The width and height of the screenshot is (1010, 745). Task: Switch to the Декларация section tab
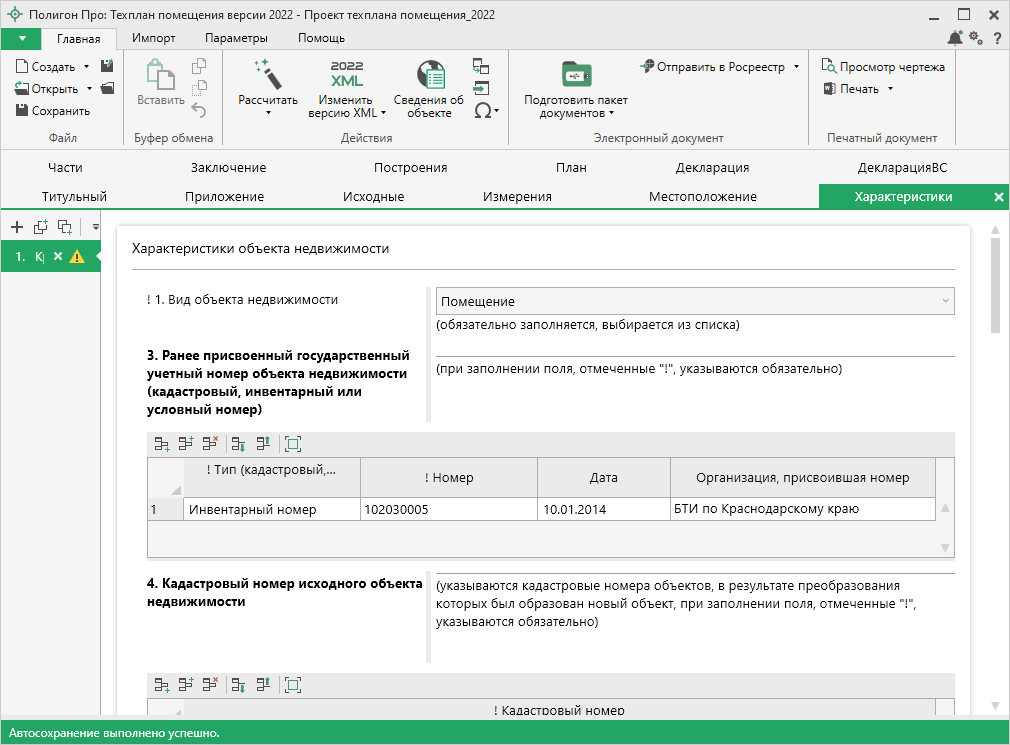point(712,168)
